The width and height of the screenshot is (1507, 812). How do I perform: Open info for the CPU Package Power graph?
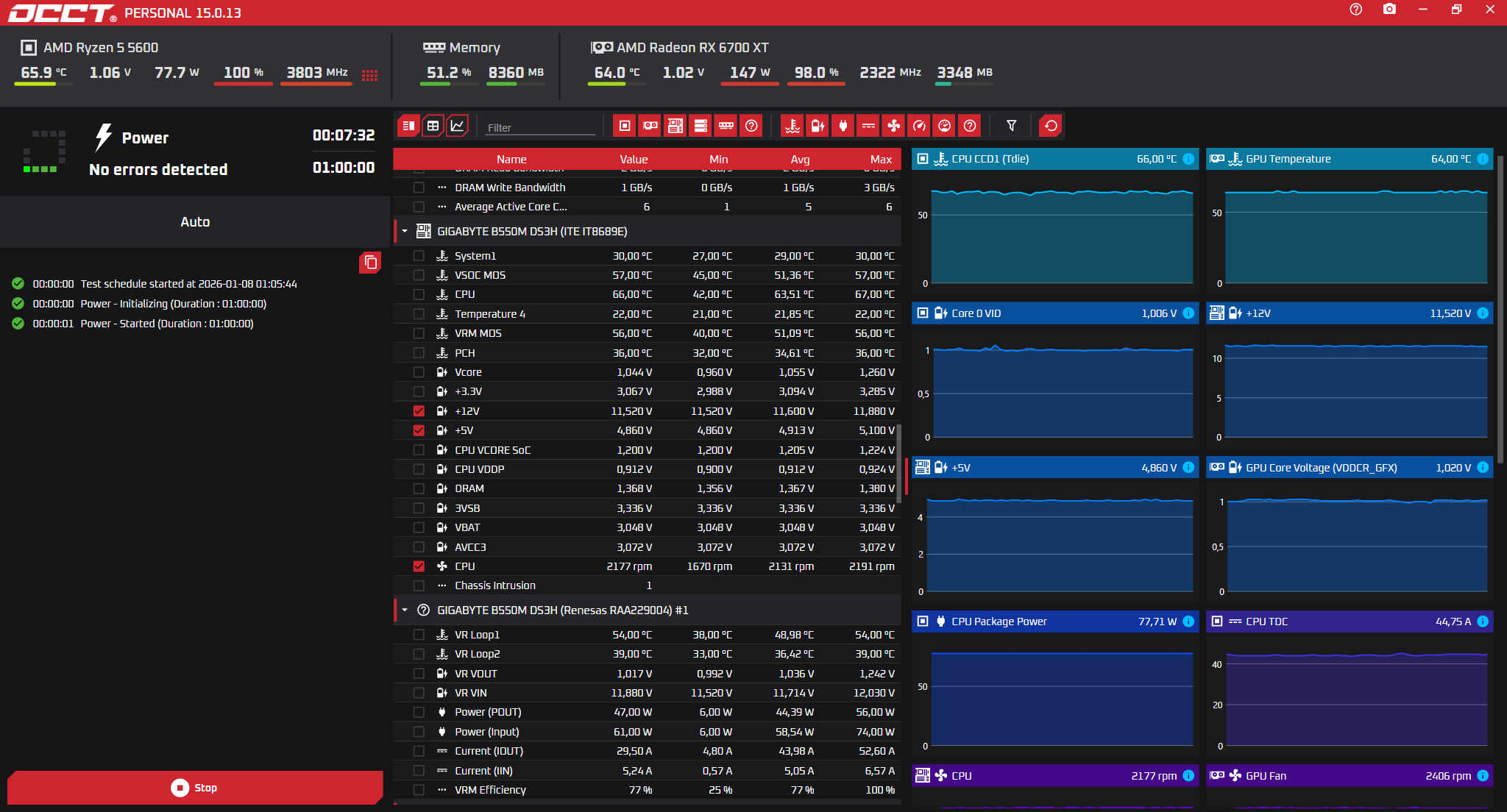pyautogui.click(x=1188, y=622)
